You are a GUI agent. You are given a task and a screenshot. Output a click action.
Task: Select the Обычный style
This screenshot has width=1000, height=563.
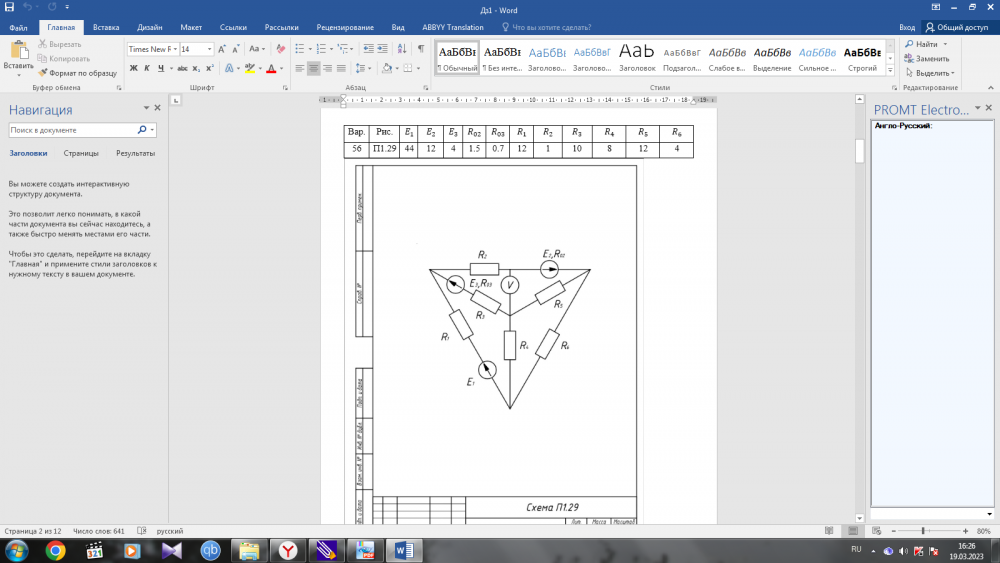pyautogui.click(x=457, y=58)
